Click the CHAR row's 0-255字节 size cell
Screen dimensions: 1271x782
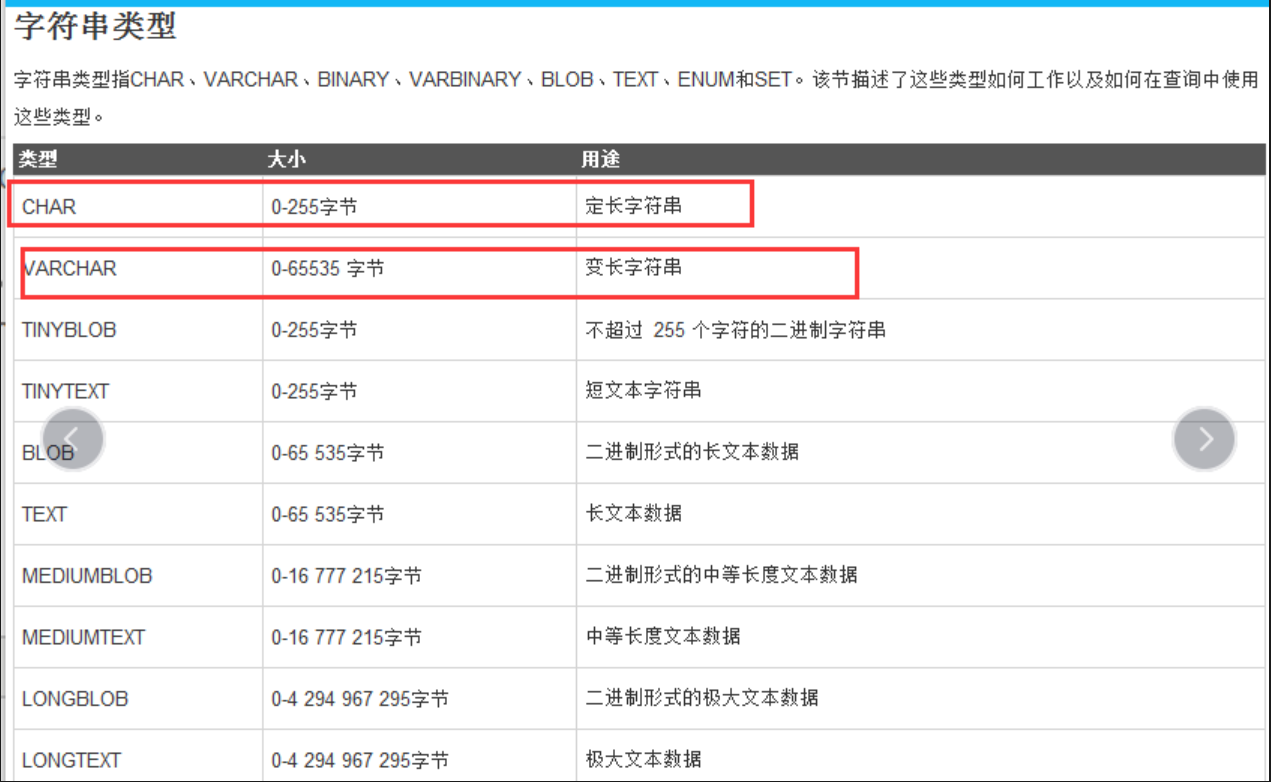420,206
